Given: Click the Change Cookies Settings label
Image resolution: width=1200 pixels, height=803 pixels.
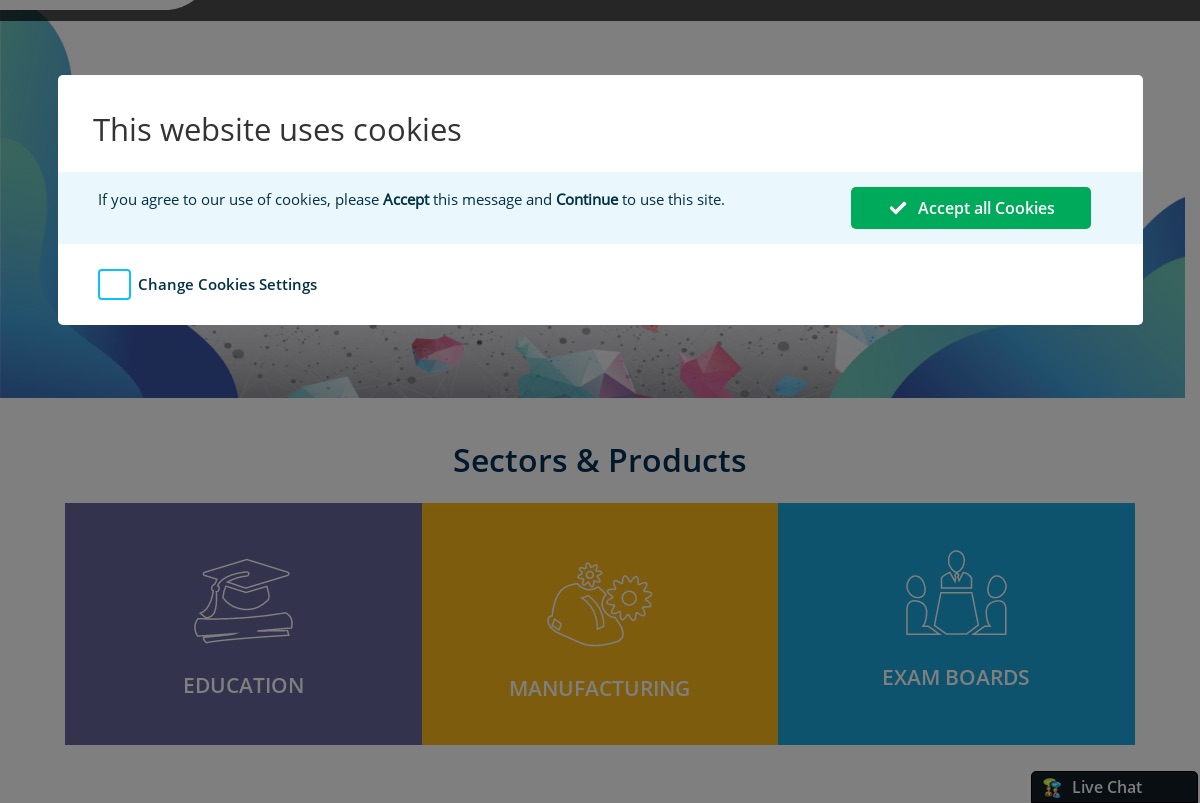Looking at the screenshot, I should click(227, 284).
